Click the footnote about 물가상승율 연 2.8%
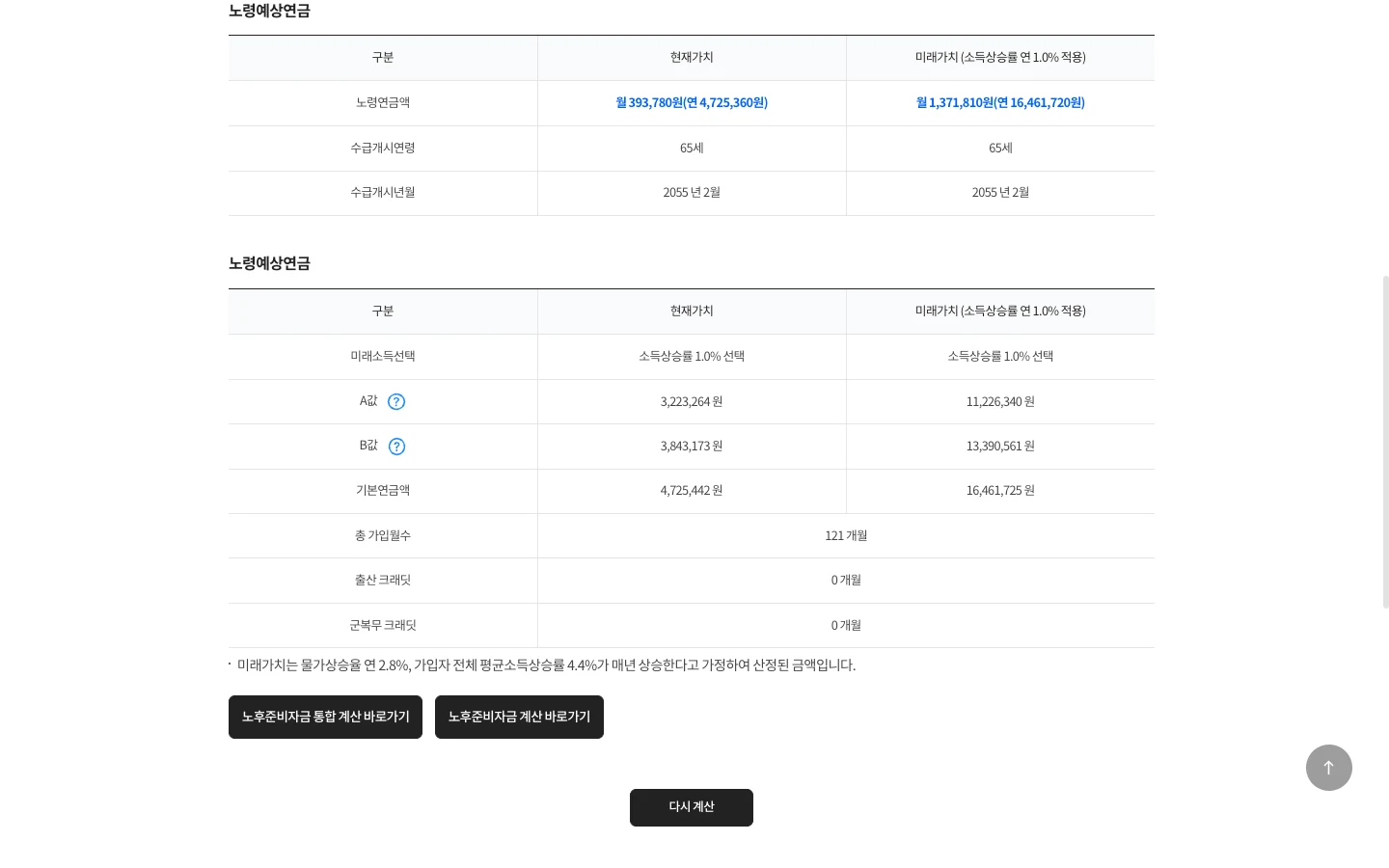The width and height of the screenshot is (1389, 868). (546, 665)
